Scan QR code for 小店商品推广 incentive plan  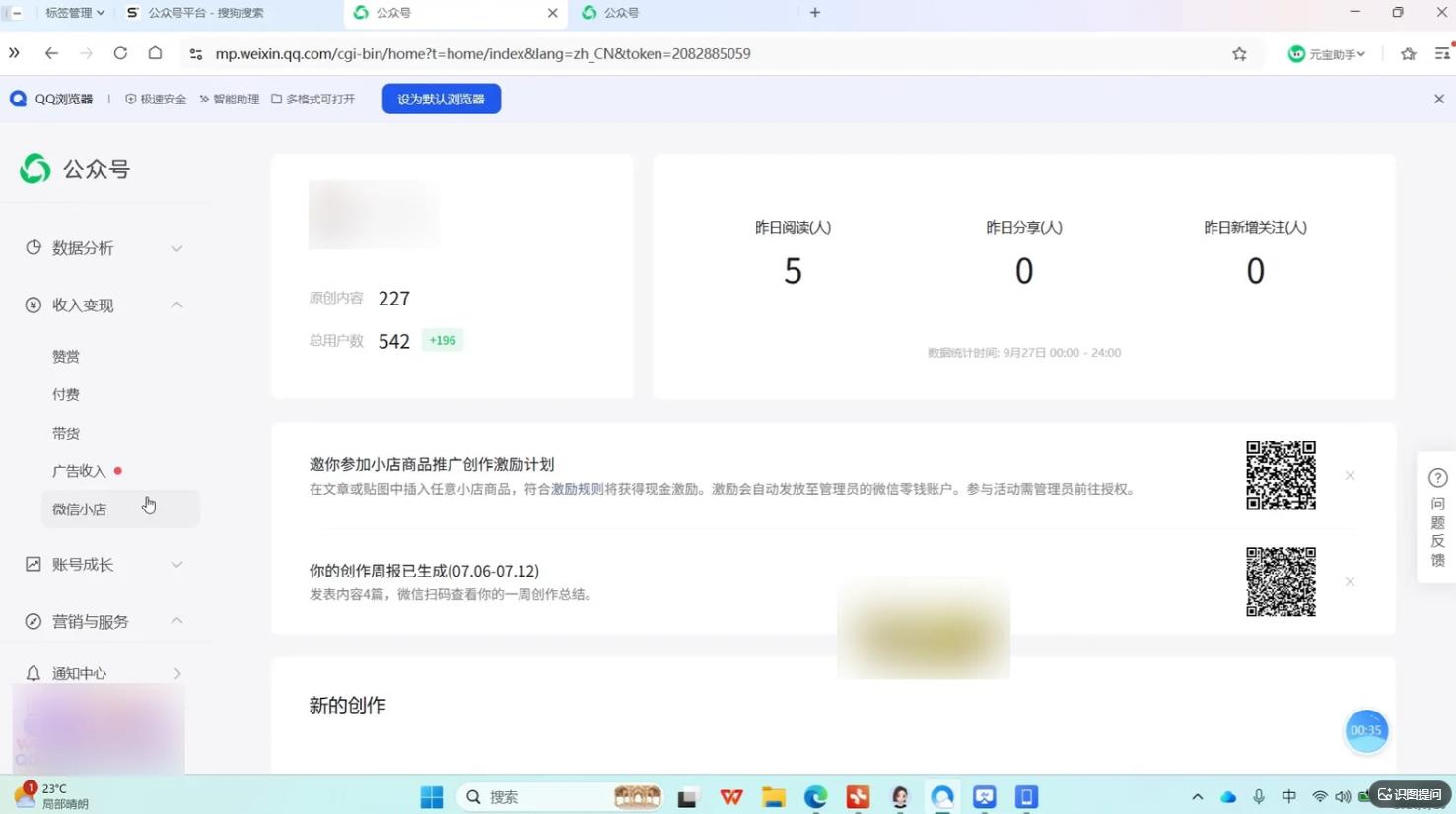coord(1281,475)
